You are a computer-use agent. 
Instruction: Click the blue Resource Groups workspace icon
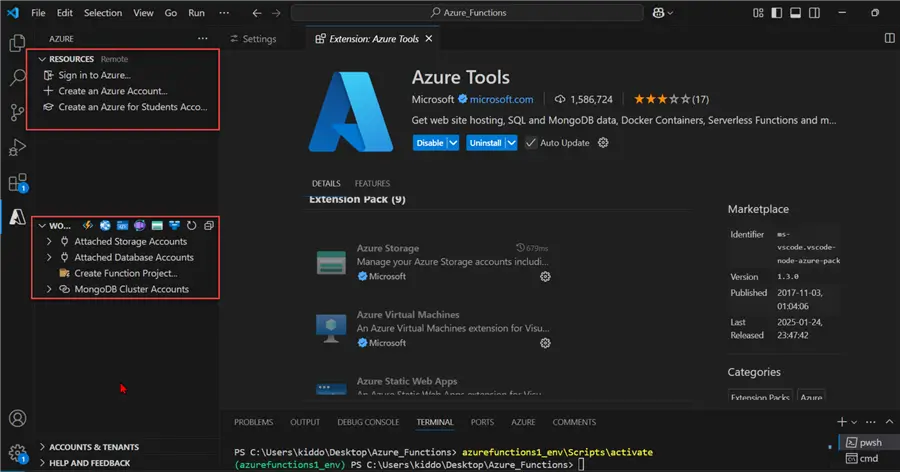click(x=174, y=226)
